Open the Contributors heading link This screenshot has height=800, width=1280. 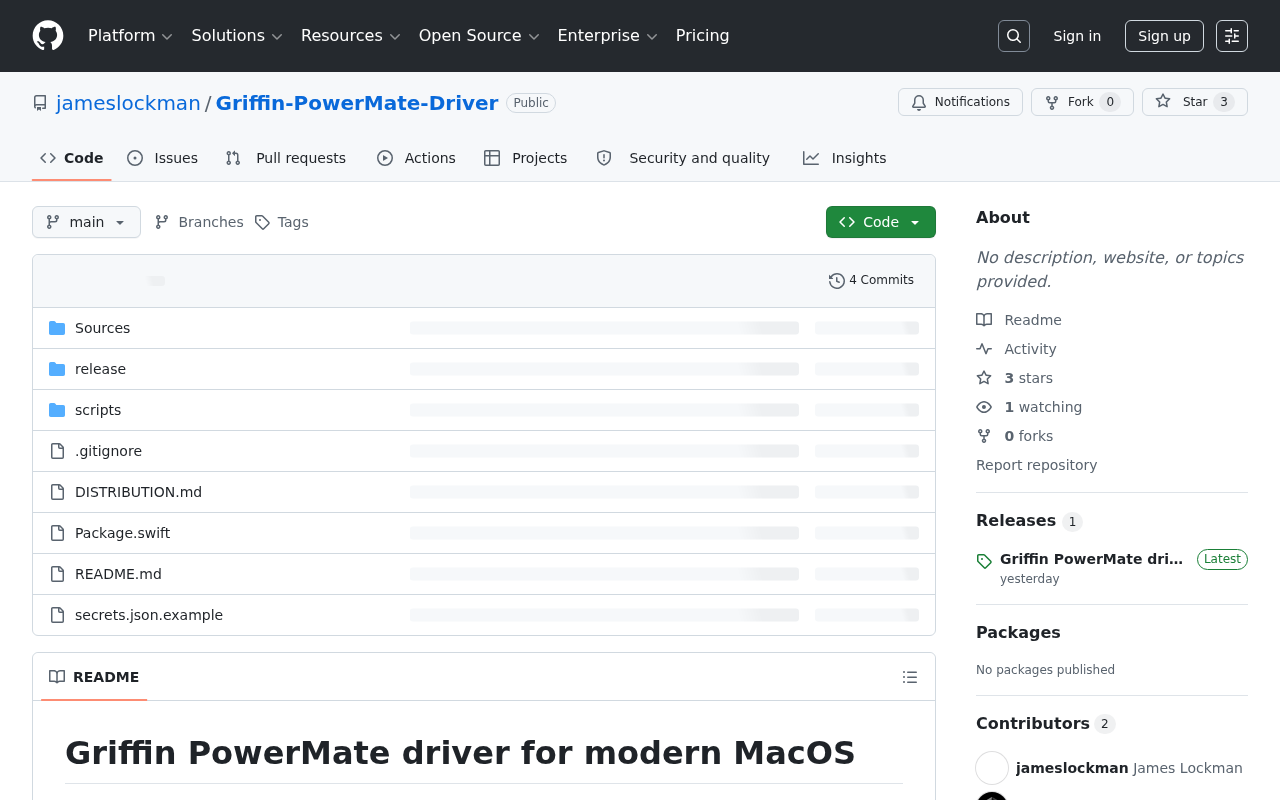tap(1045, 724)
